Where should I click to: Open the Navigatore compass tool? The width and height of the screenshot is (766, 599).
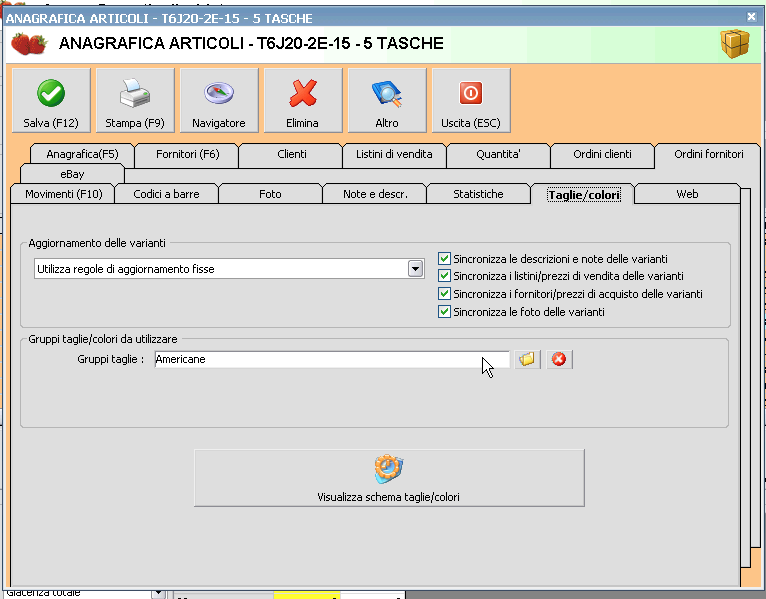point(219,101)
